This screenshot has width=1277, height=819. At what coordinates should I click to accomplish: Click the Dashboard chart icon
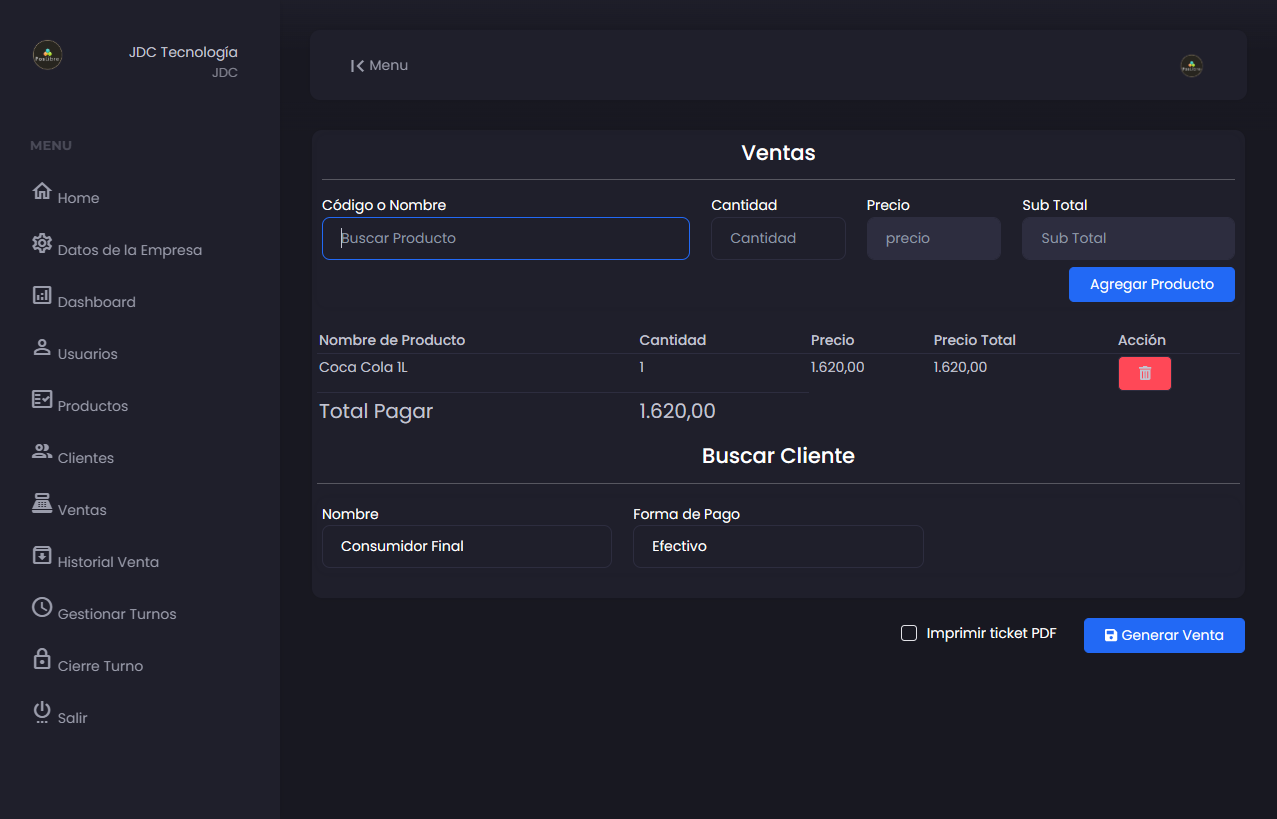[x=42, y=295]
